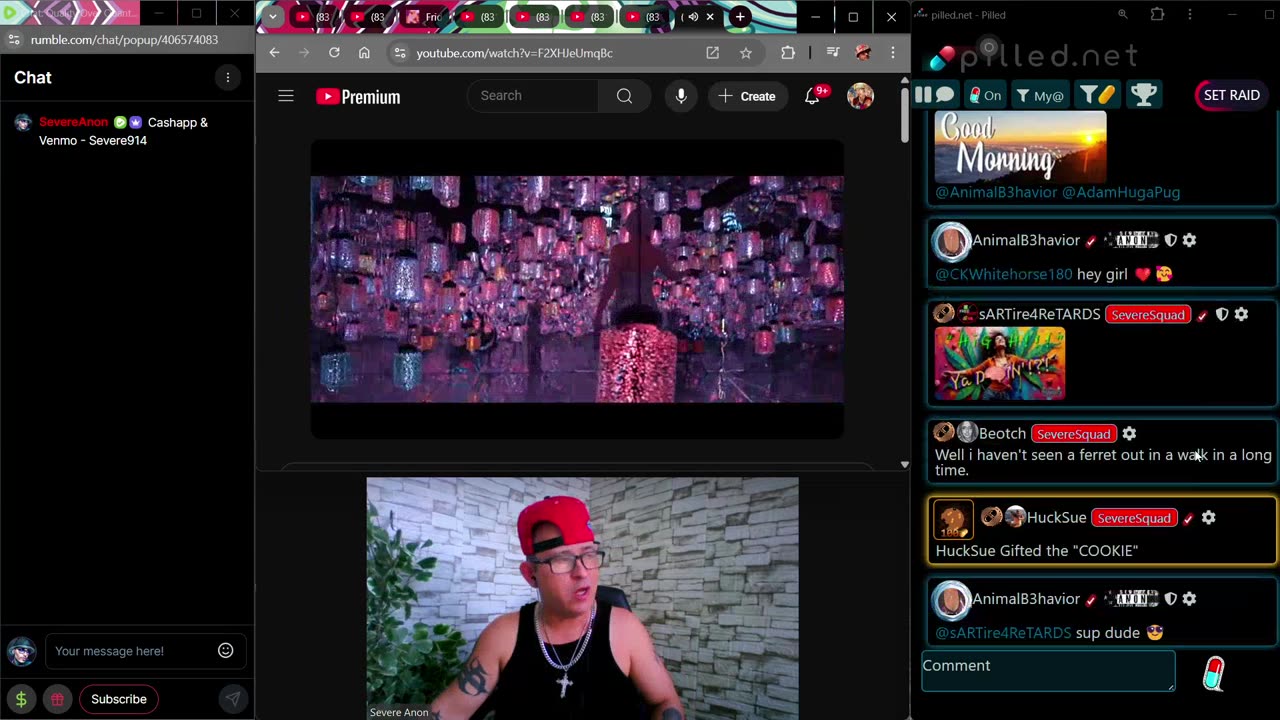Click the pill send button beside Comment
1280x720 pixels.
pos(1213,673)
